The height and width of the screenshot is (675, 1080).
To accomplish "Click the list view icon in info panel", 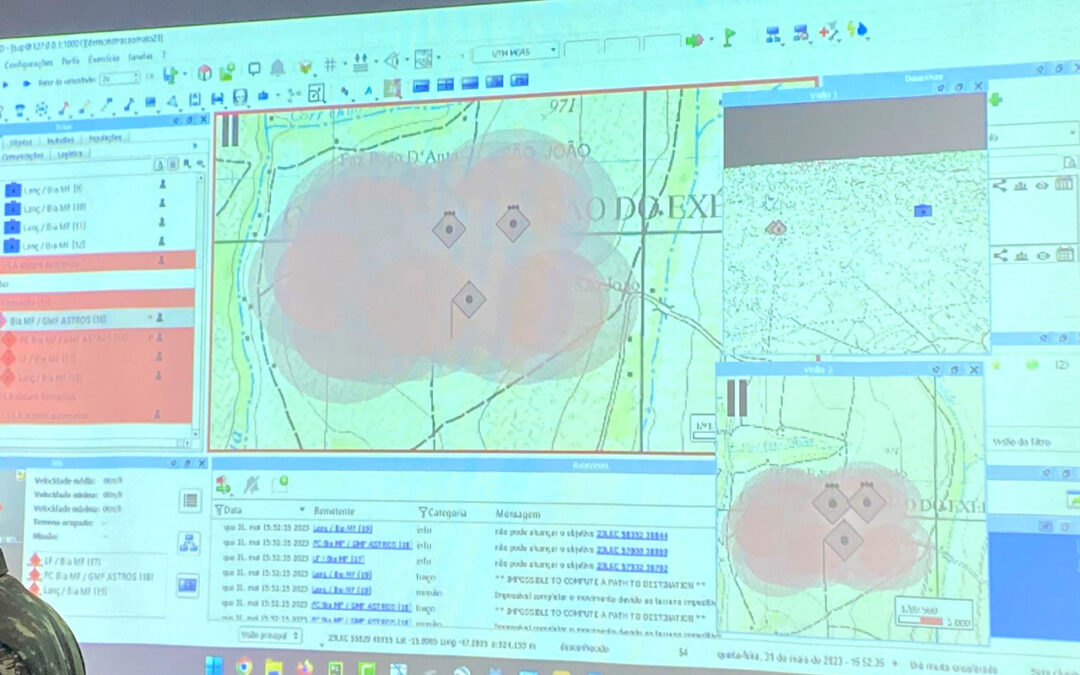I will click(x=190, y=501).
